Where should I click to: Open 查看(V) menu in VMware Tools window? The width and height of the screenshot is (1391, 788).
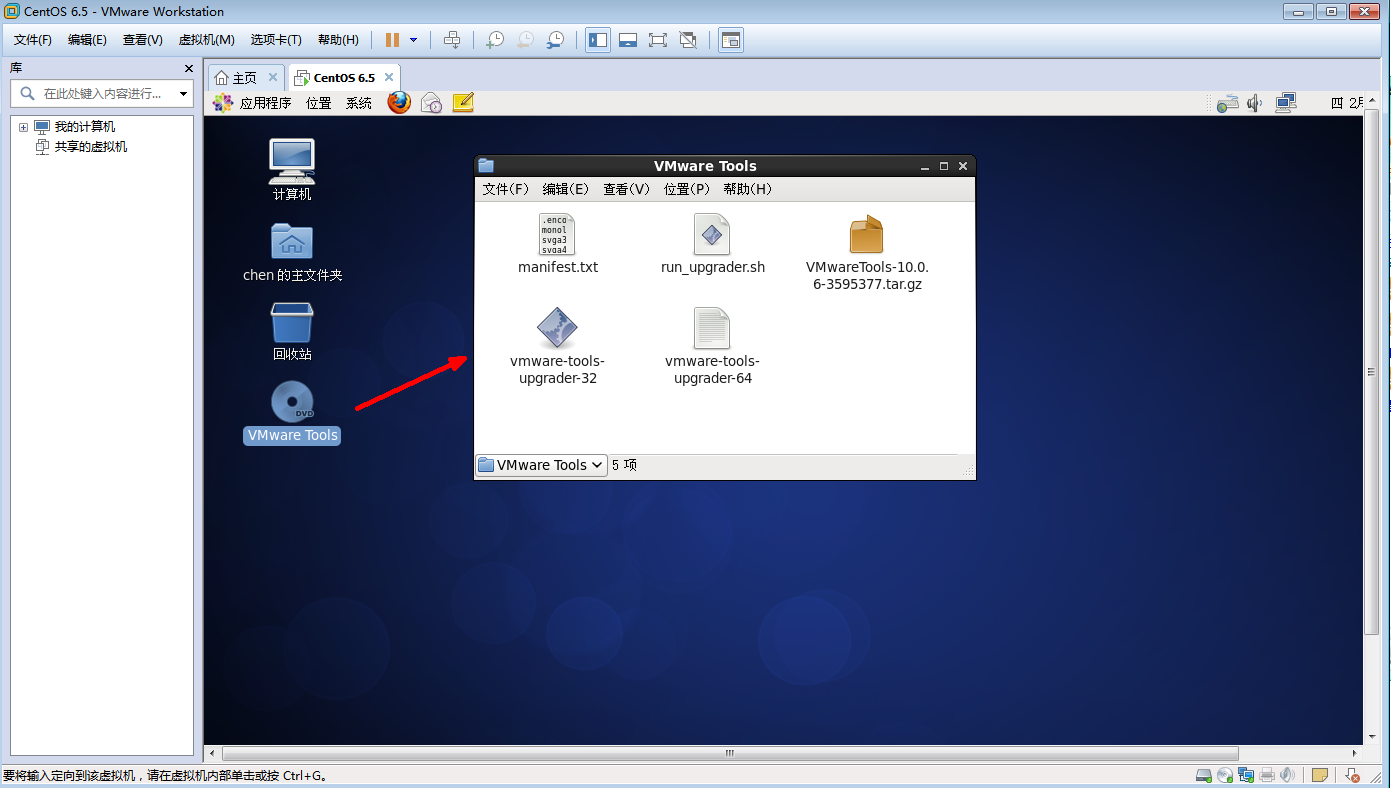pos(626,189)
